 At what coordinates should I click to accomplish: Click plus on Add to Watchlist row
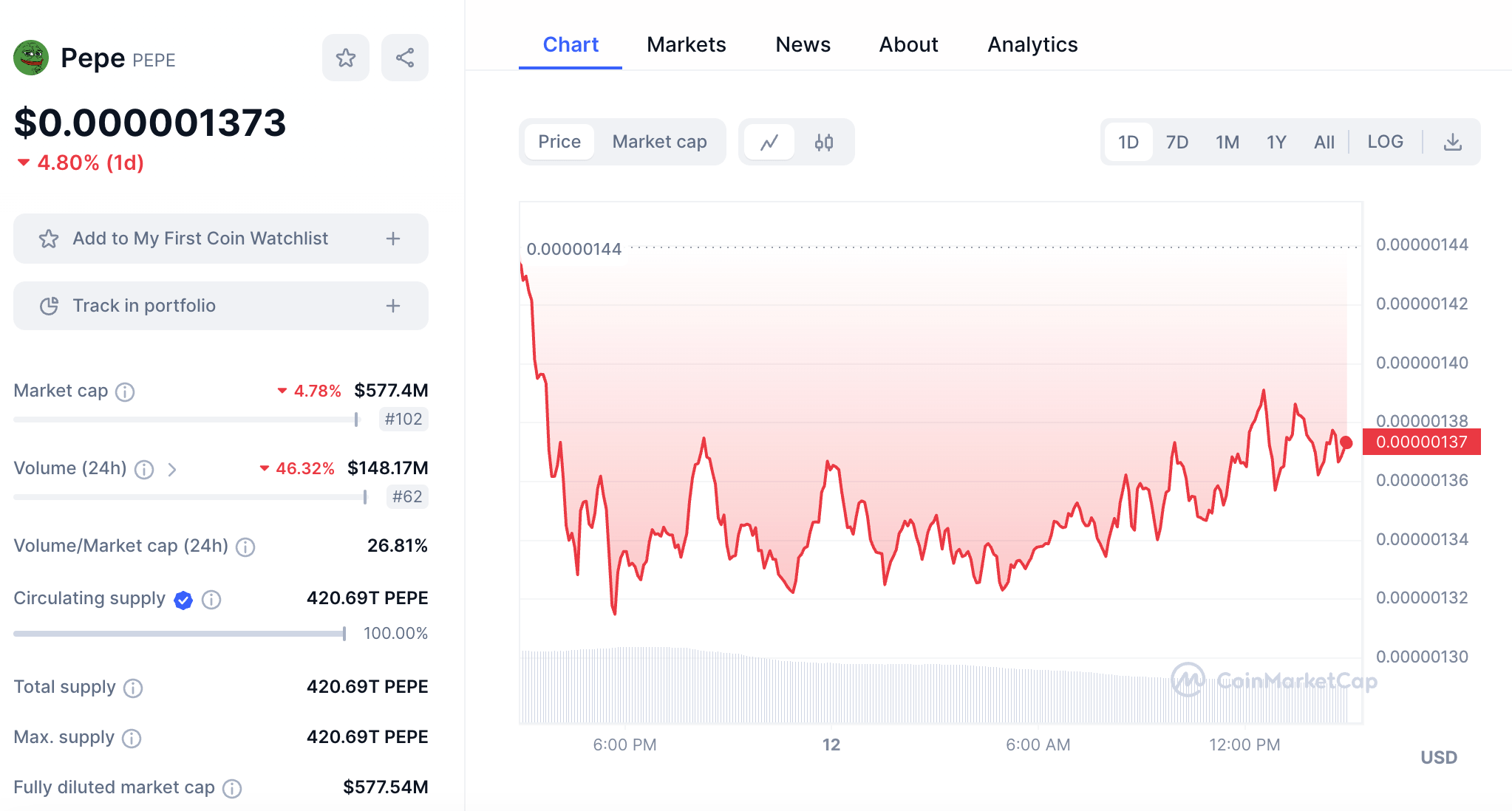393,239
